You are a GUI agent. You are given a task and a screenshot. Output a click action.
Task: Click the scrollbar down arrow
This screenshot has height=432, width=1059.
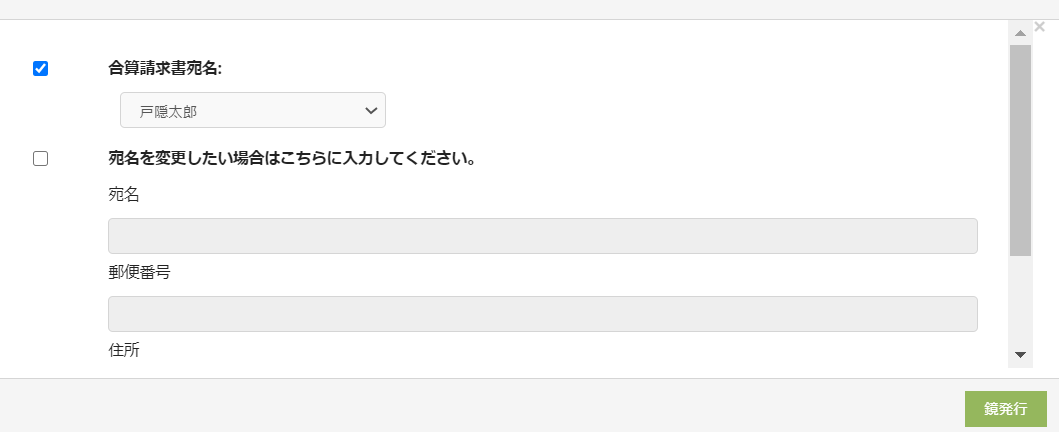click(1020, 354)
